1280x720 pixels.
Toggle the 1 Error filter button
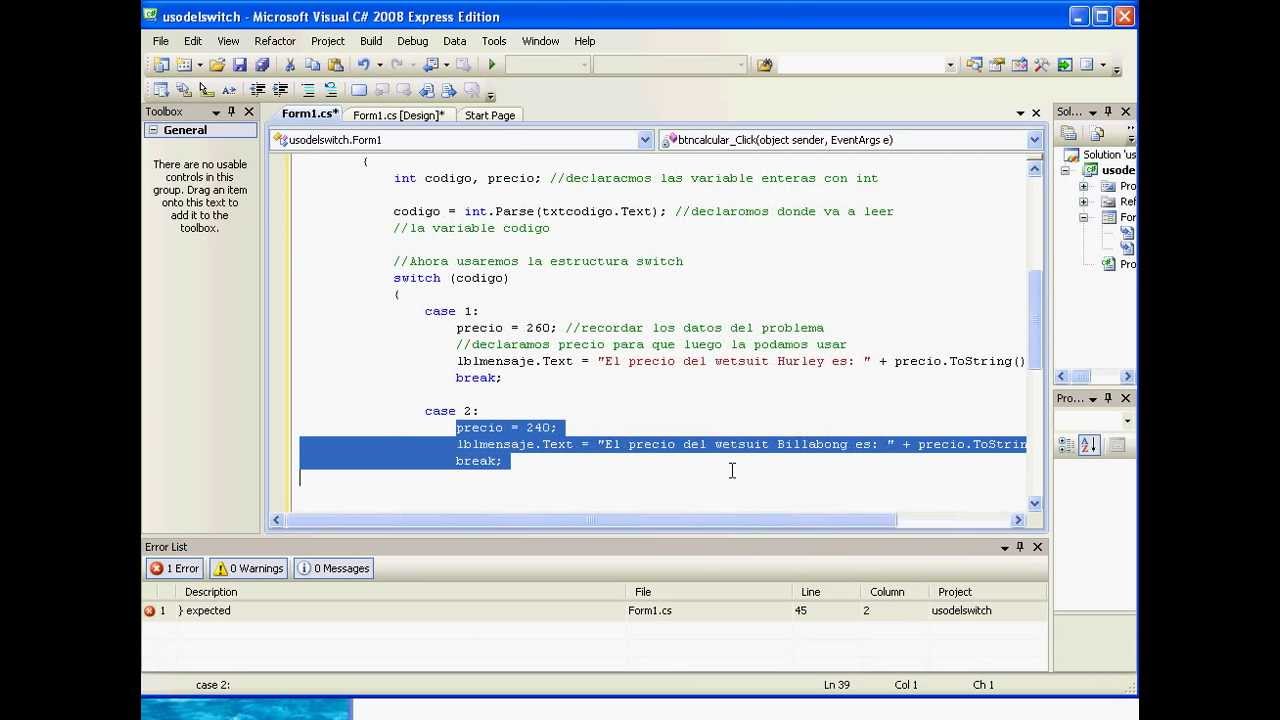(175, 568)
